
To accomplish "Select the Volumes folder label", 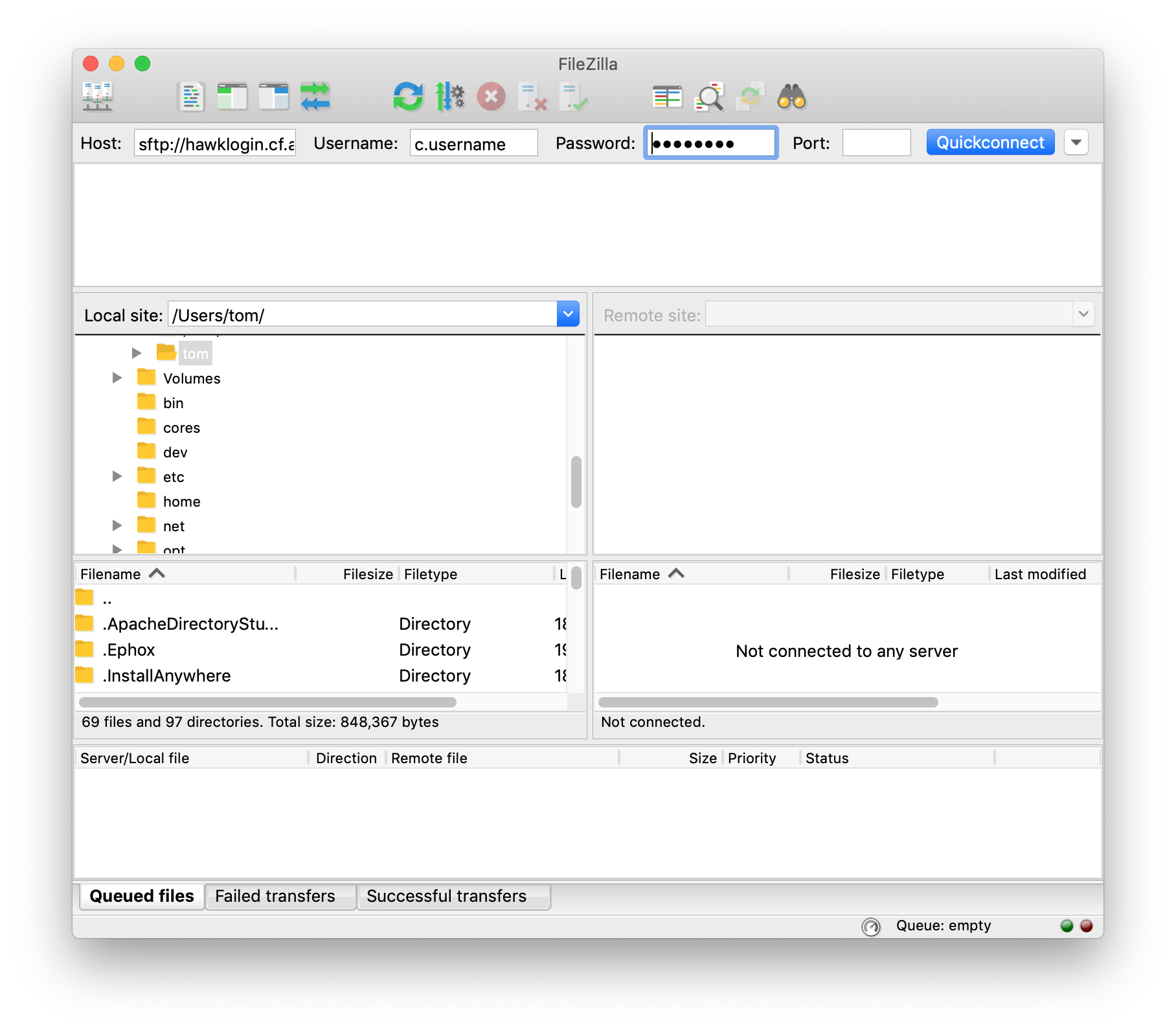I will (192, 378).
